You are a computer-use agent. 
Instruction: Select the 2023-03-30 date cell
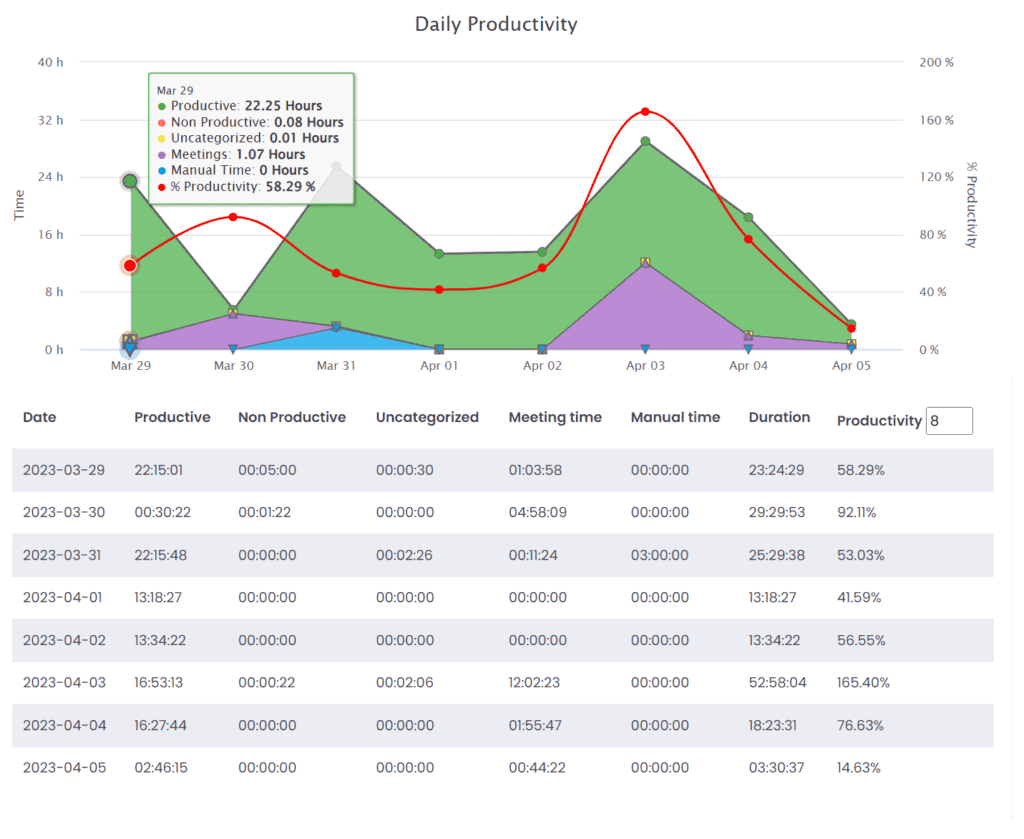tap(64, 513)
